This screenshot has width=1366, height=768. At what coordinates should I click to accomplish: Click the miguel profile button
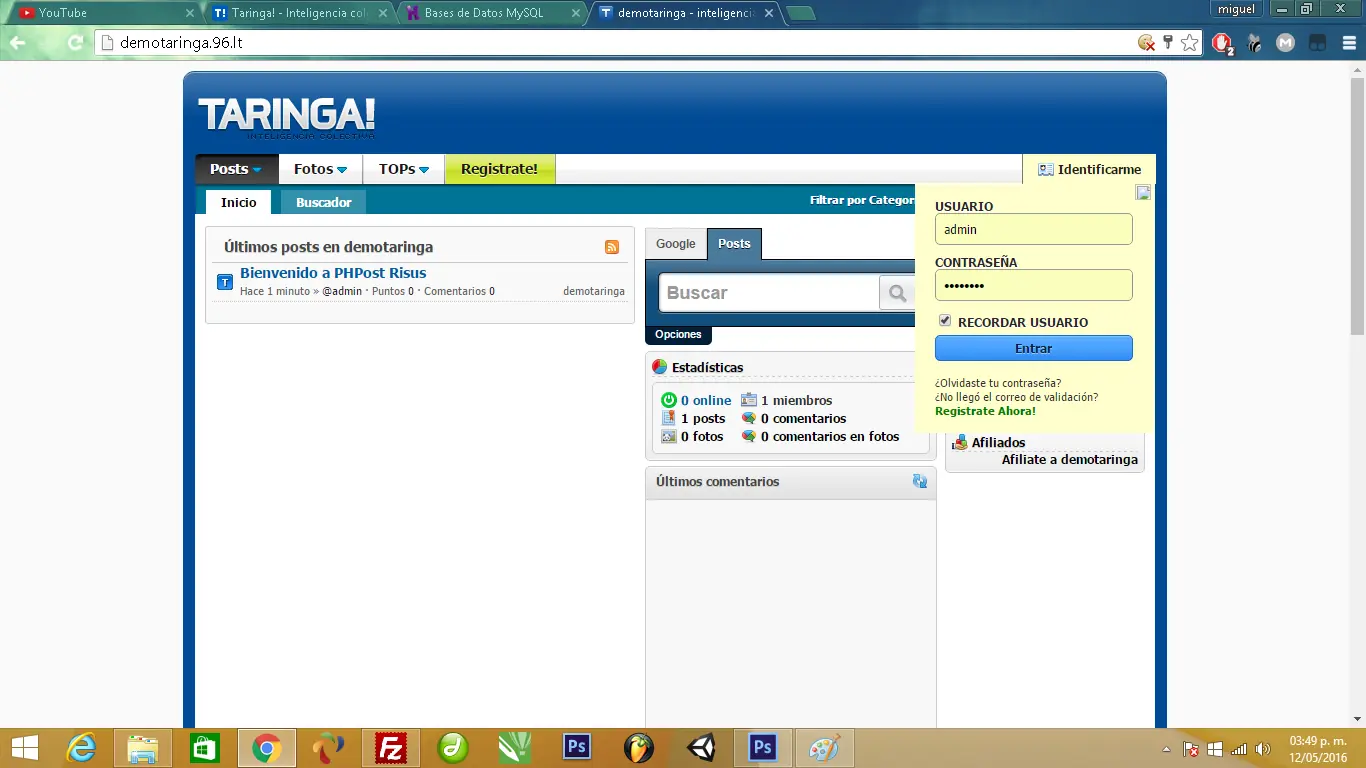pyautogui.click(x=1238, y=9)
